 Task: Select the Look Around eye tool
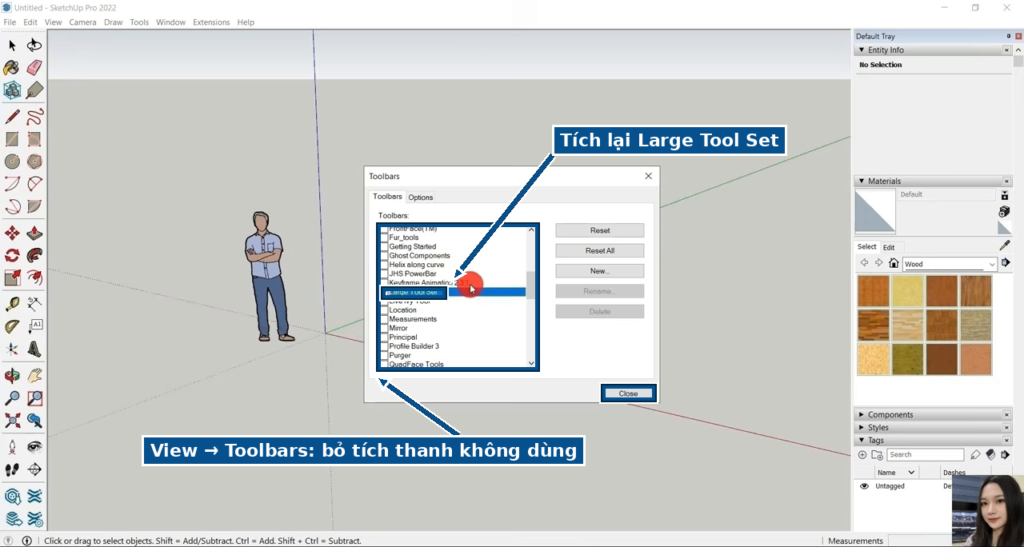point(35,447)
